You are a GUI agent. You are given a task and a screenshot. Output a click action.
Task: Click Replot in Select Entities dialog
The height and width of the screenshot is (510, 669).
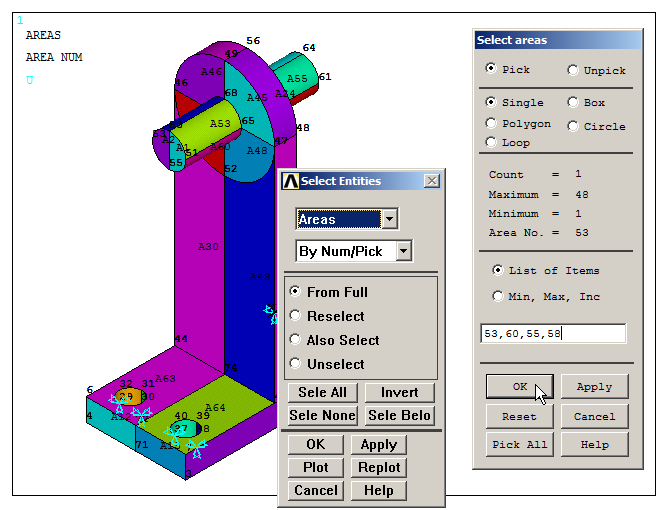coord(378,467)
